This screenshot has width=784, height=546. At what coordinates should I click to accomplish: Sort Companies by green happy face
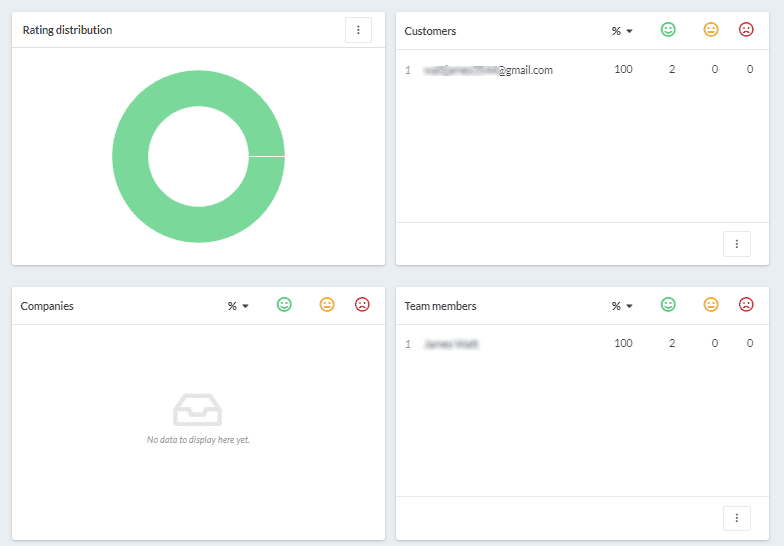pos(284,305)
